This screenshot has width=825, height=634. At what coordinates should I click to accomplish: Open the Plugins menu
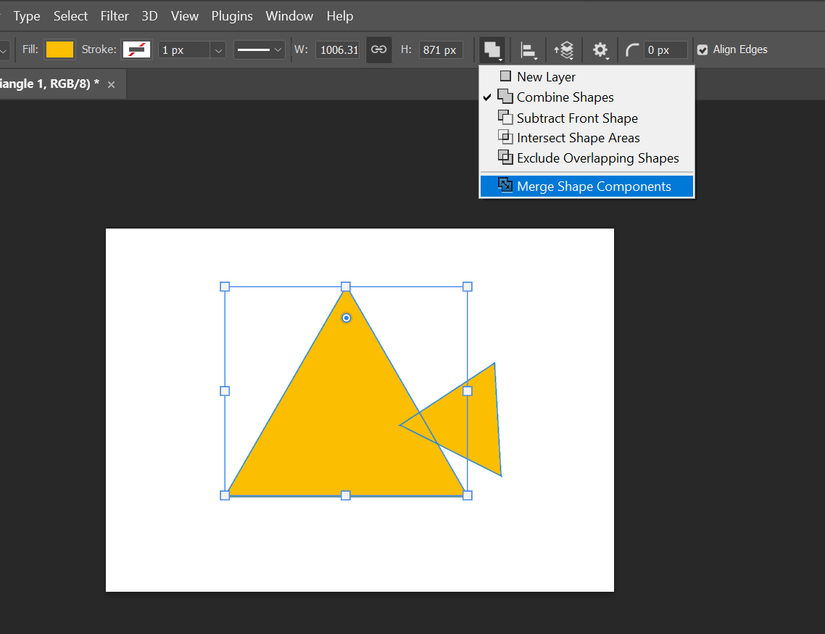tap(231, 15)
